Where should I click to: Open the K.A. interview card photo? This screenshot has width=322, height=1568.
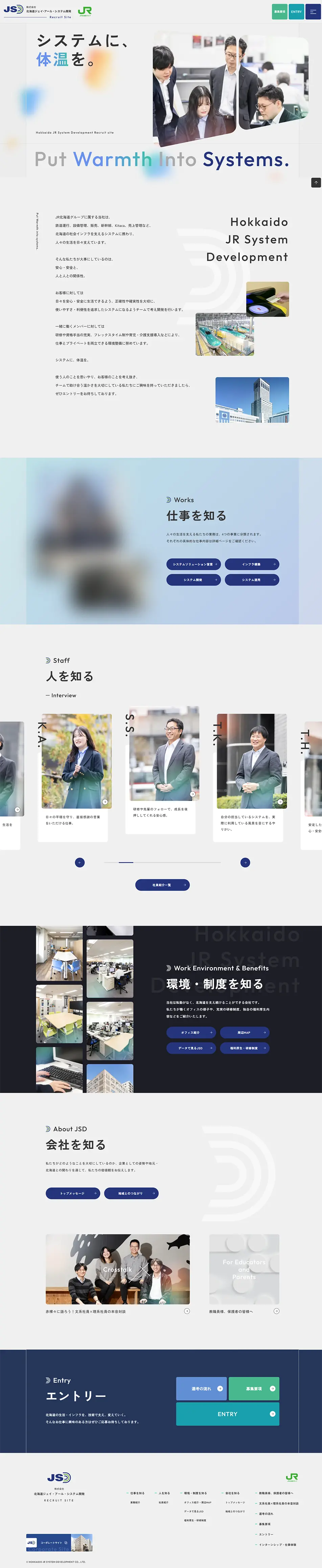pos(76,761)
